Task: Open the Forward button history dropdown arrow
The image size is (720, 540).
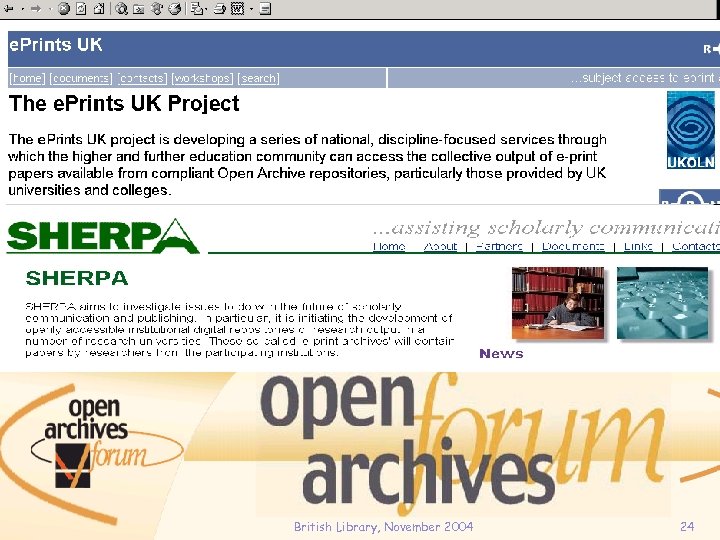Action: pos(50,9)
